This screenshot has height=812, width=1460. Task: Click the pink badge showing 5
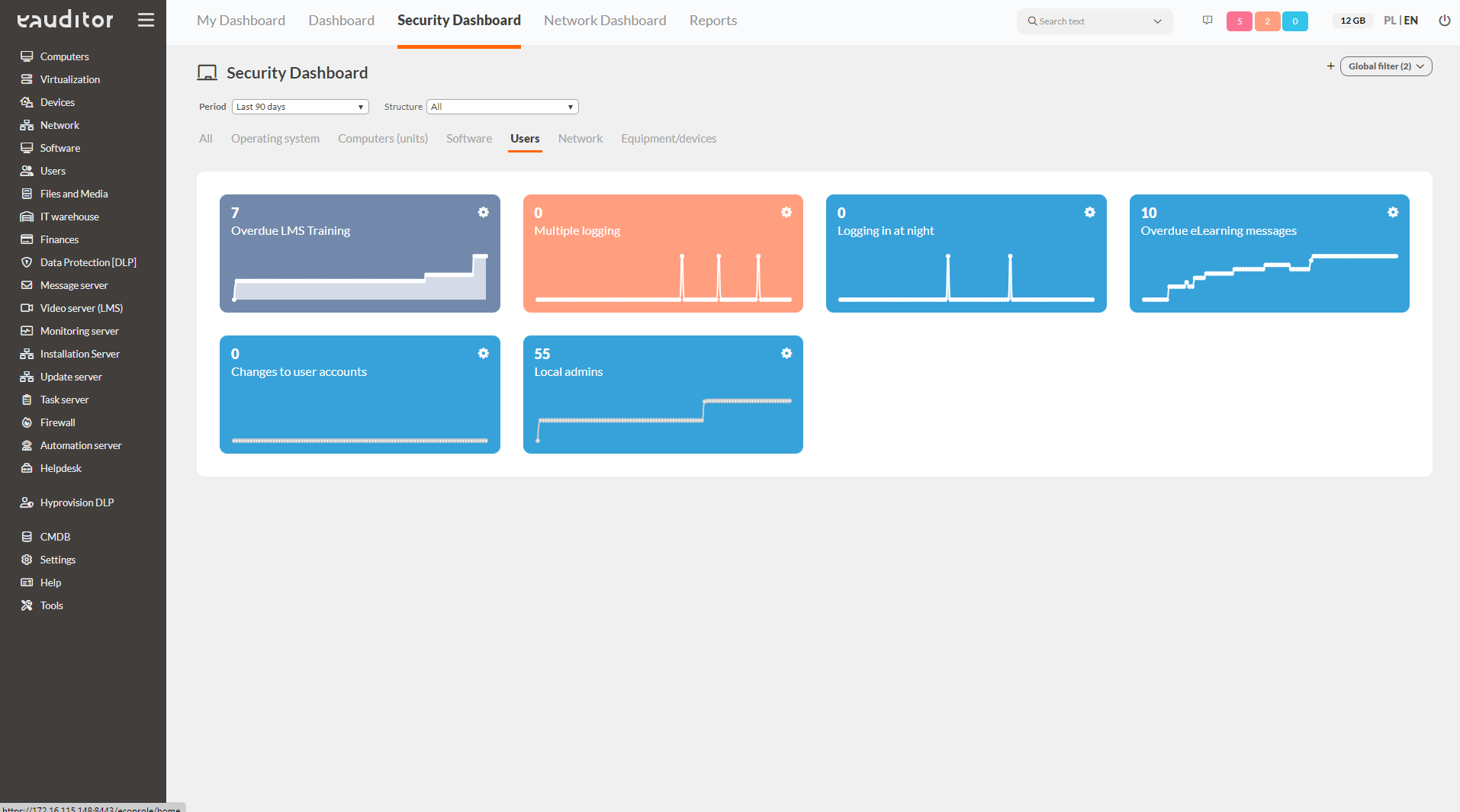[1239, 21]
